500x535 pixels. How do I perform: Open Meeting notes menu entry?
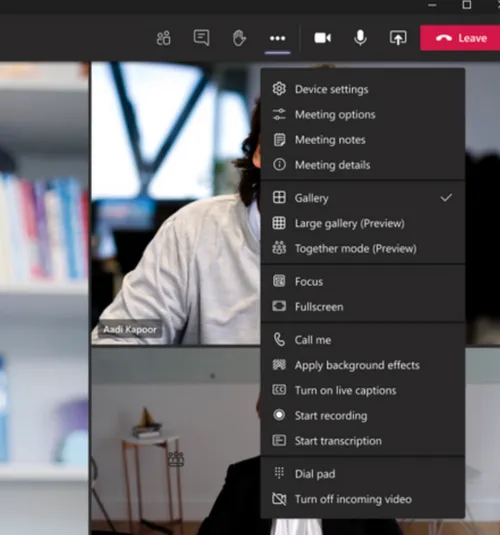coord(330,140)
